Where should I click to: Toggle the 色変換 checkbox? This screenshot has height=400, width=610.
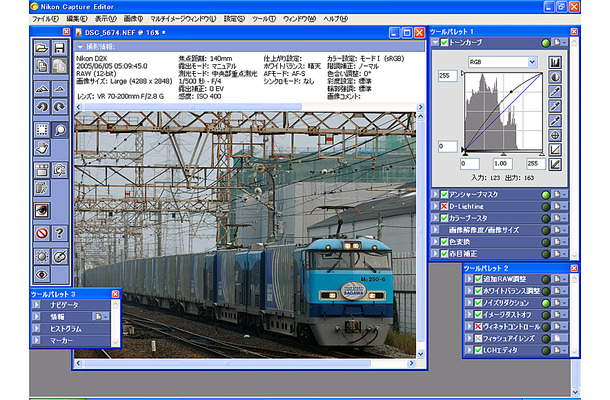coord(444,242)
